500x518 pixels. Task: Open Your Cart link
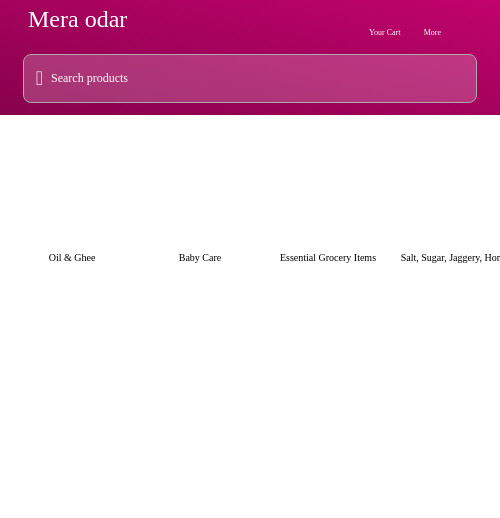pyautogui.click(x=385, y=32)
